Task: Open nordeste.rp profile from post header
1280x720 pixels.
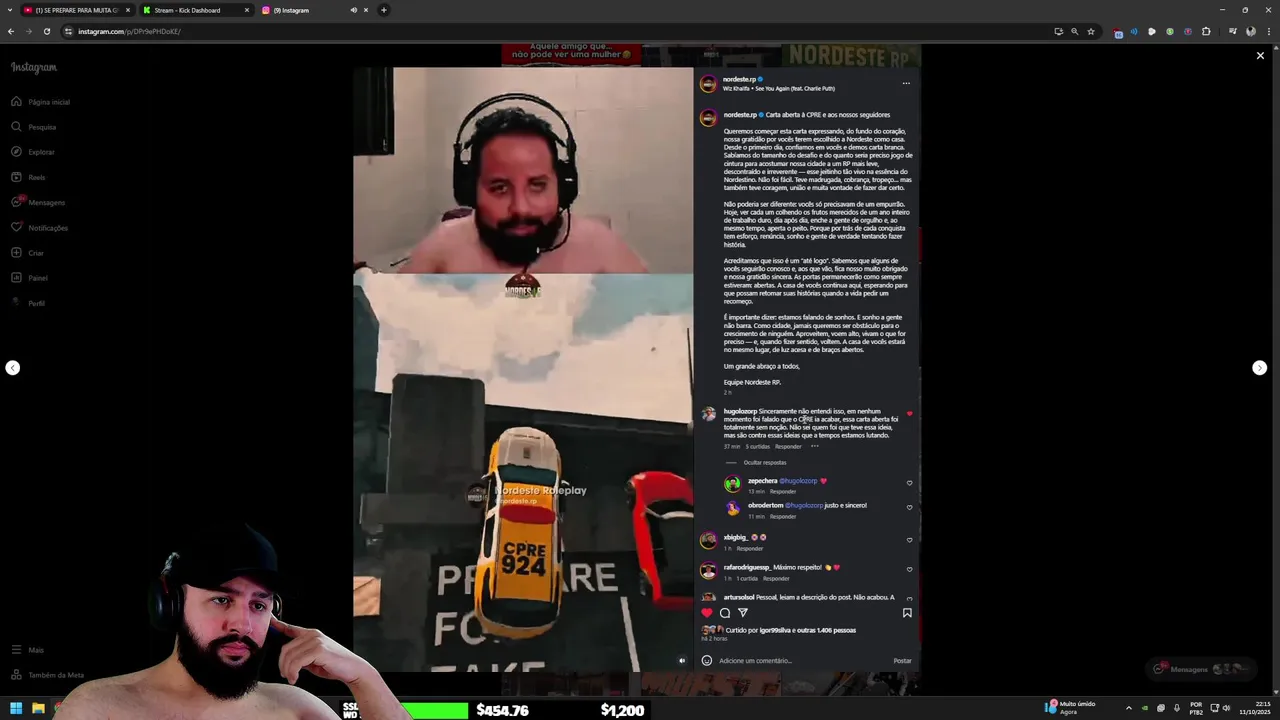Action: point(739,79)
